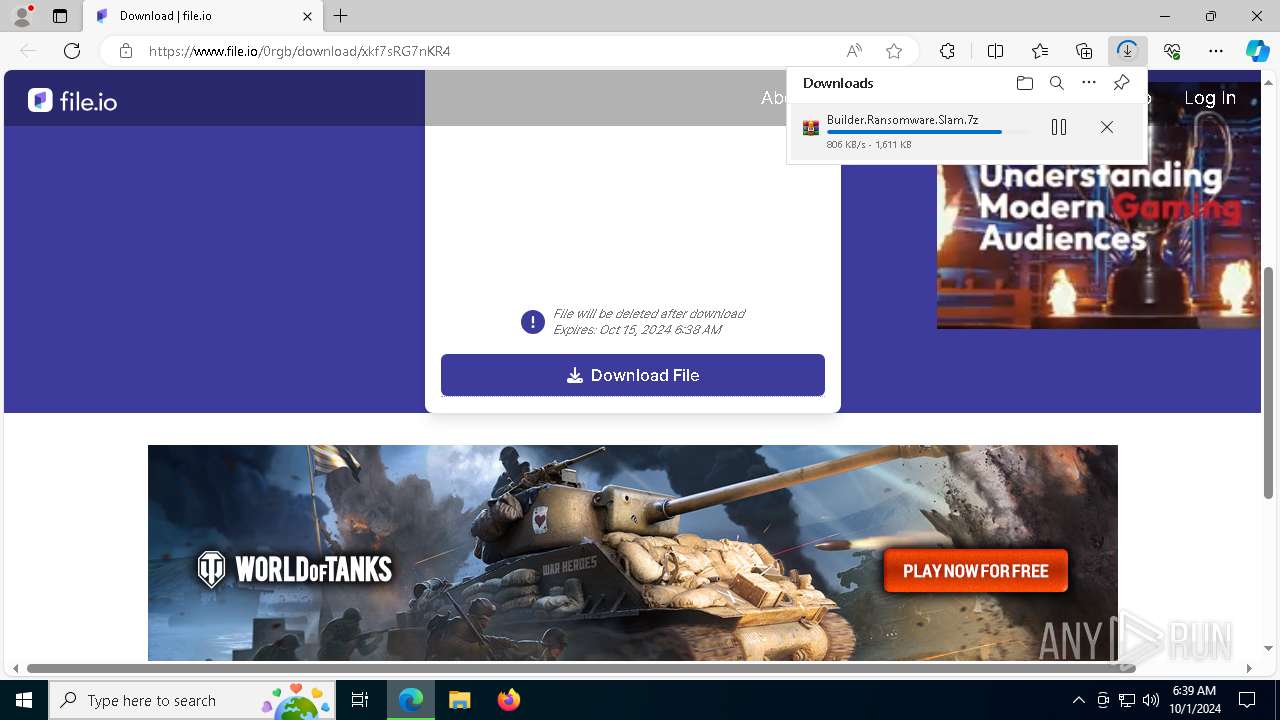Pause the Builder.Ransomware.Slam.7z download
This screenshot has height=720, width=1280.
tap(1059, 127)
